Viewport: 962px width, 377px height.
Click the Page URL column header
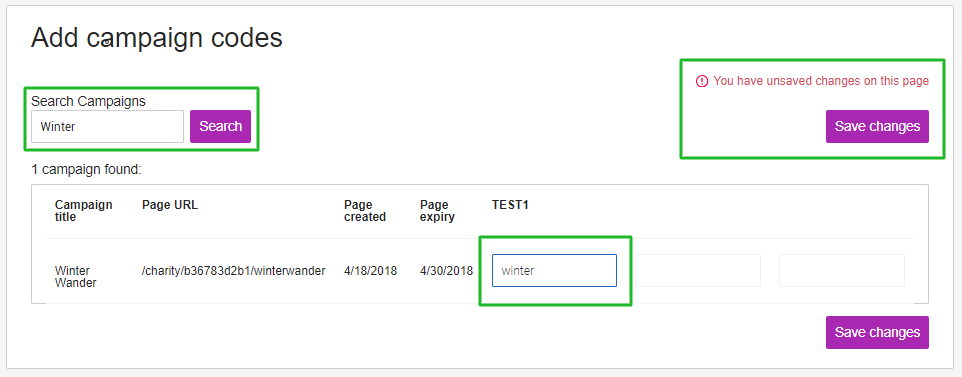coord(170,205)
